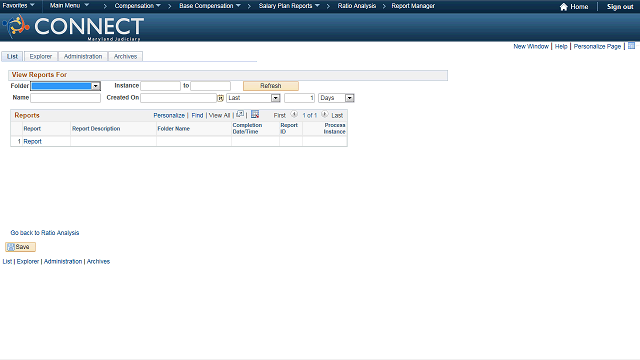Switch to the Explorer tab

(x=41, y=56)
